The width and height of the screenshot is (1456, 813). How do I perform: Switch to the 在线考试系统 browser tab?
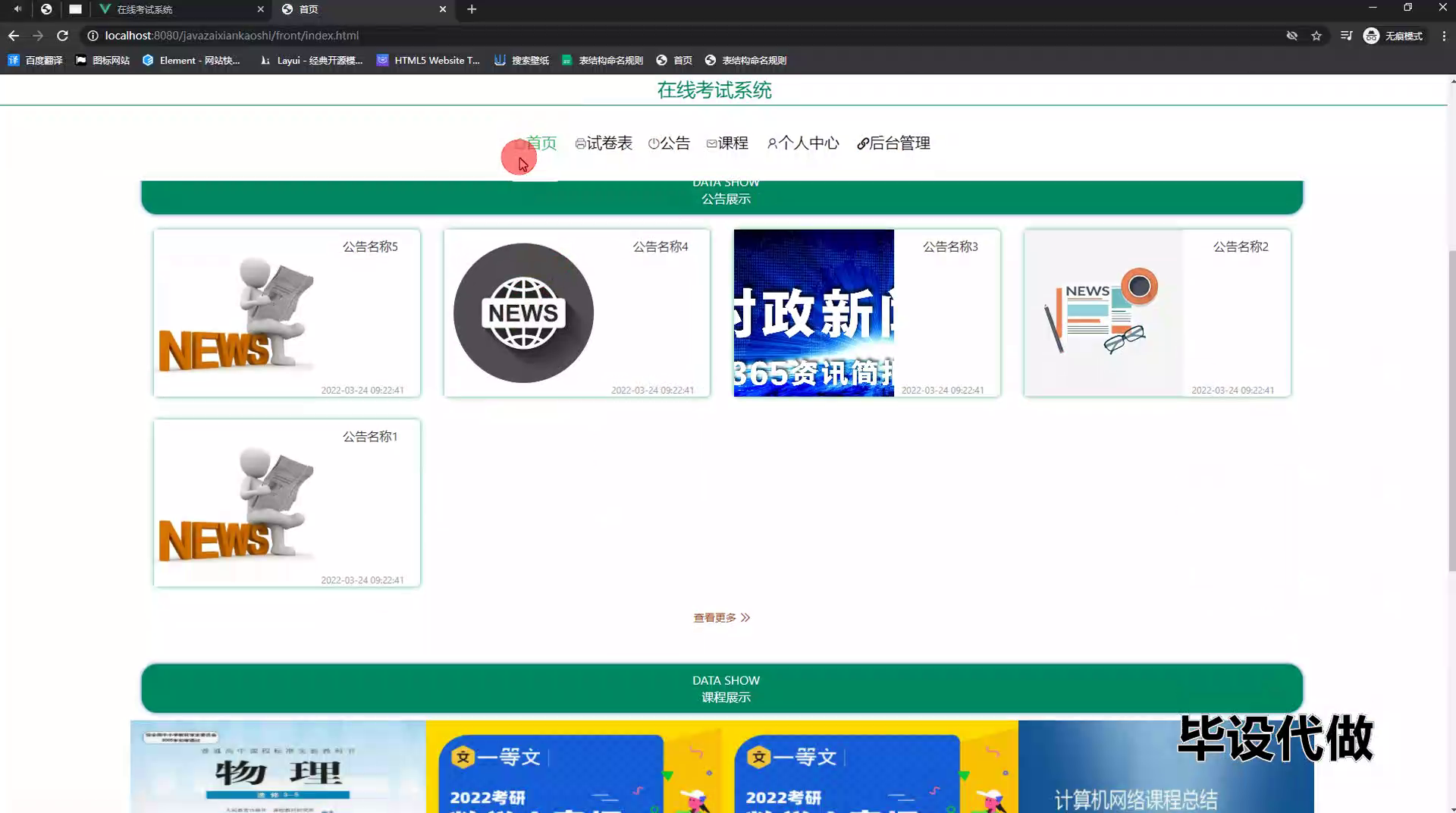pos(179,9)
